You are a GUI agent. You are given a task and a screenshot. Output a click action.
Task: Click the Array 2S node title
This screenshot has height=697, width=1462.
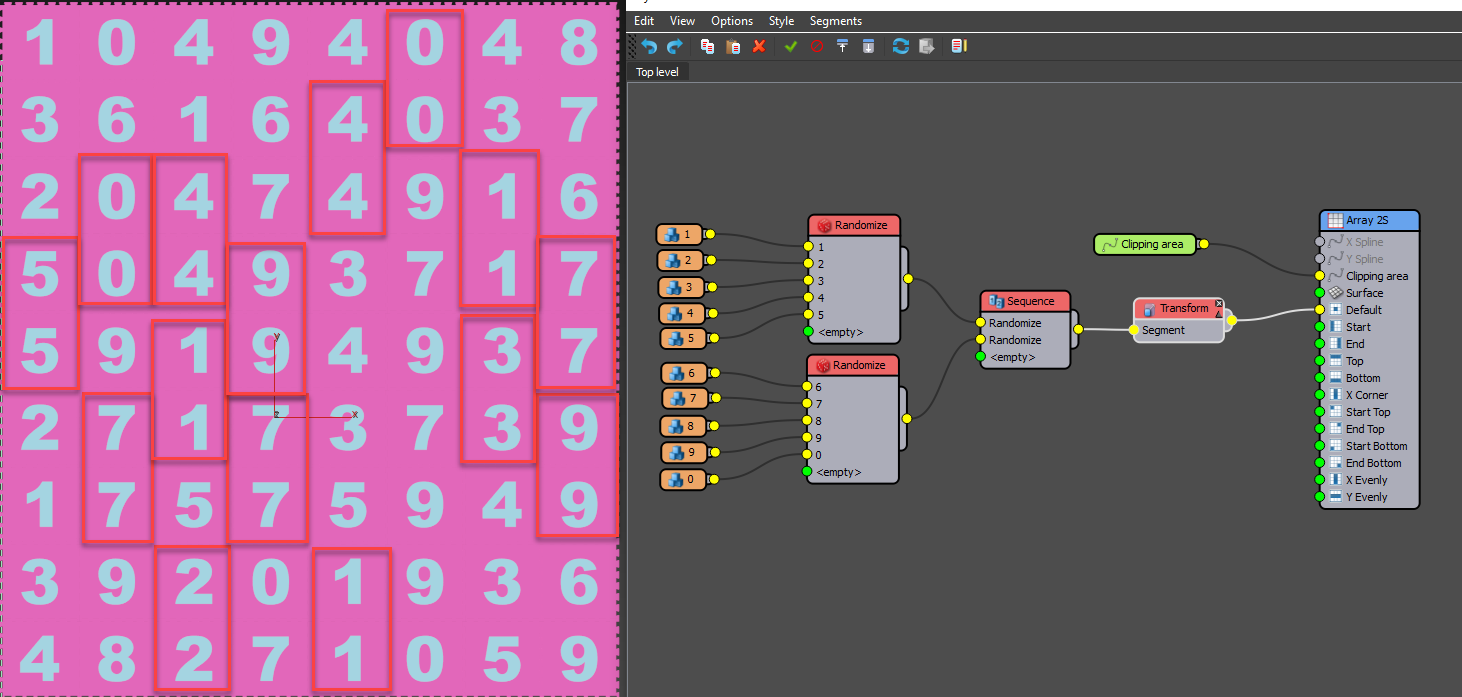1369,219
